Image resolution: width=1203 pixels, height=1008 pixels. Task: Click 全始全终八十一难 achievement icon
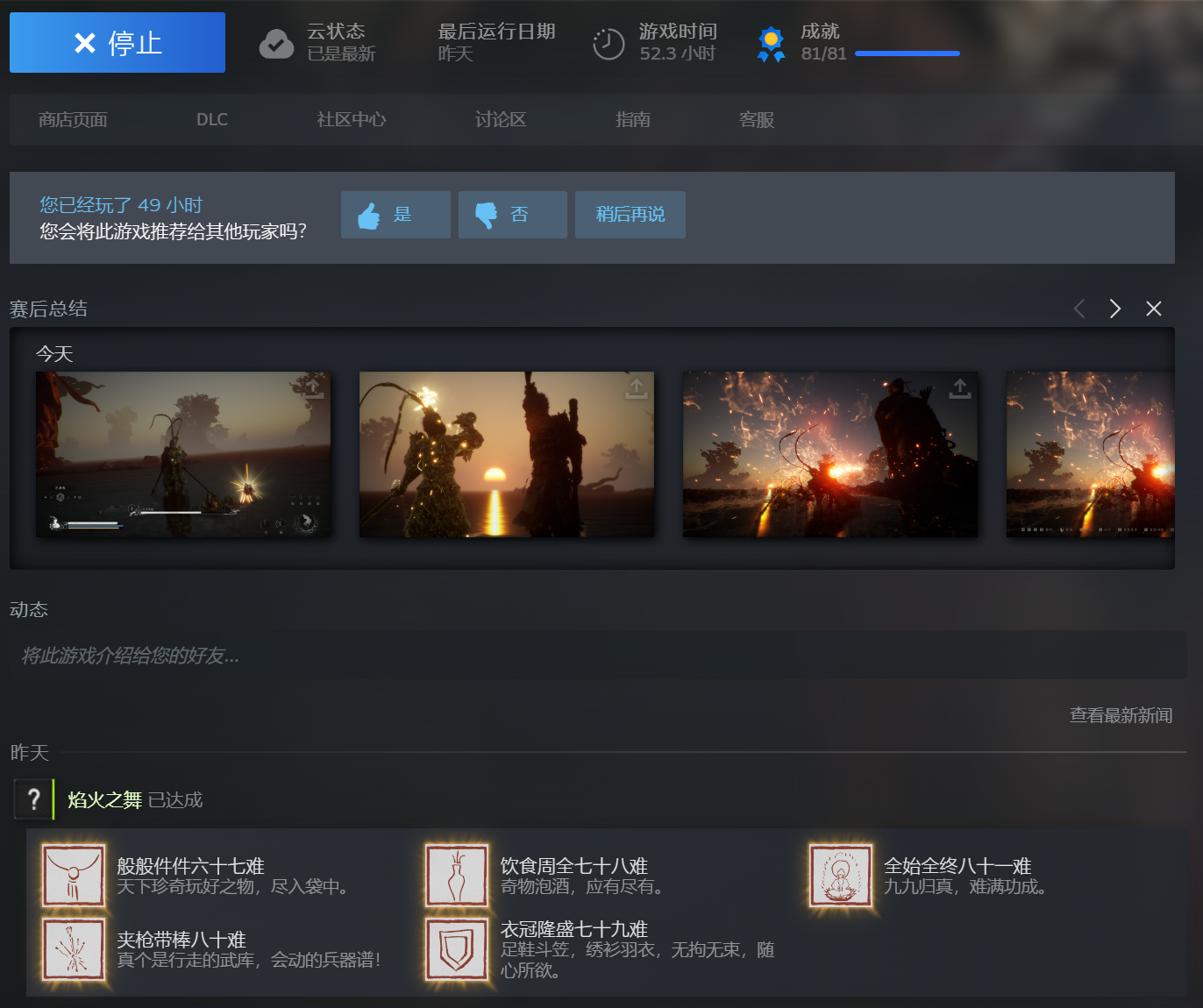[841, 876]
